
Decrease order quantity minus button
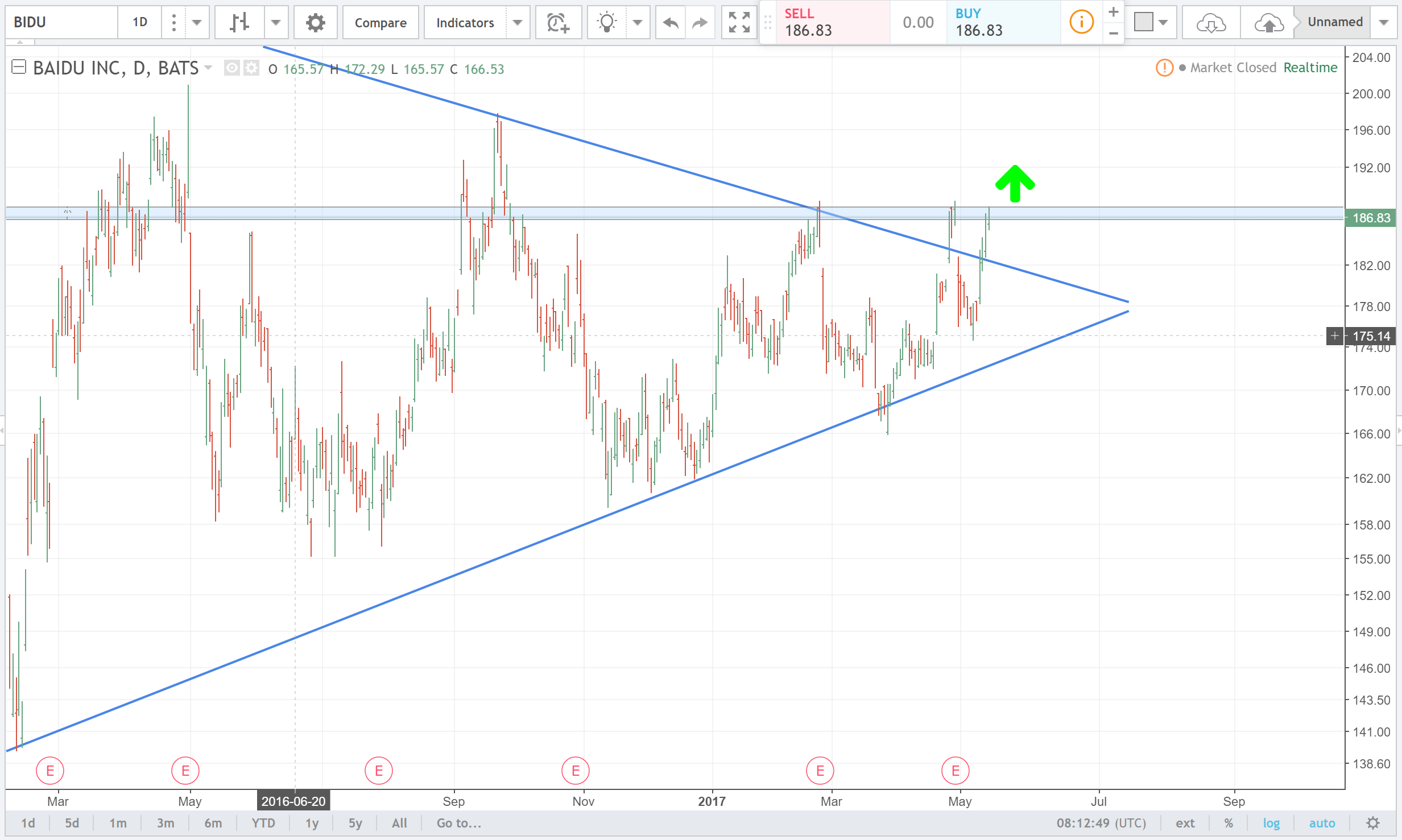pyautogui.click(x=1113, y=34)
